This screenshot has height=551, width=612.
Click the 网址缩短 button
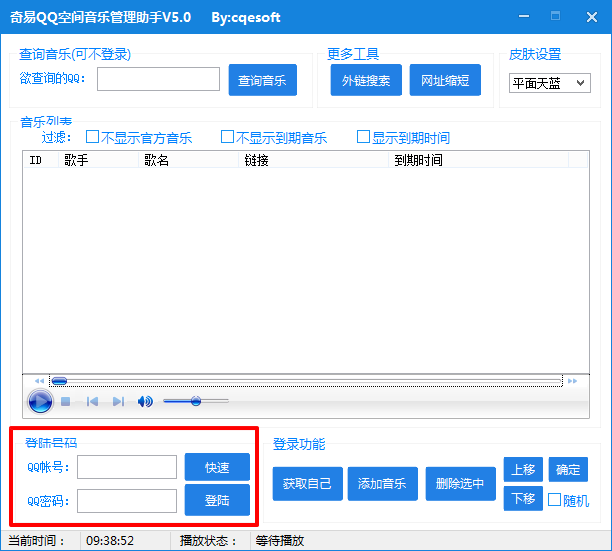pyautogui.click(x=445, y=80)
